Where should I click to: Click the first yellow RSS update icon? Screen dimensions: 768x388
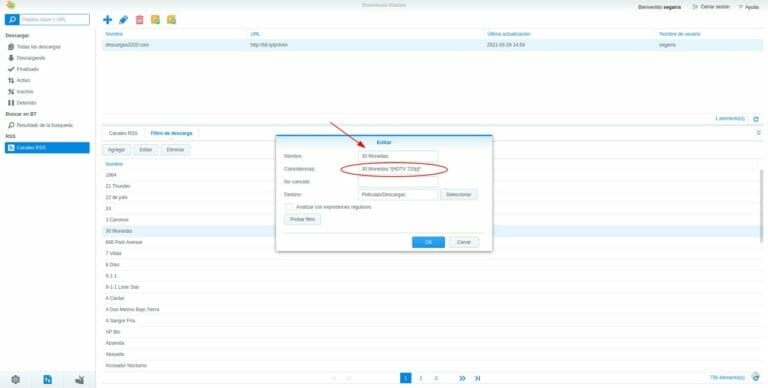click(155, 20)
